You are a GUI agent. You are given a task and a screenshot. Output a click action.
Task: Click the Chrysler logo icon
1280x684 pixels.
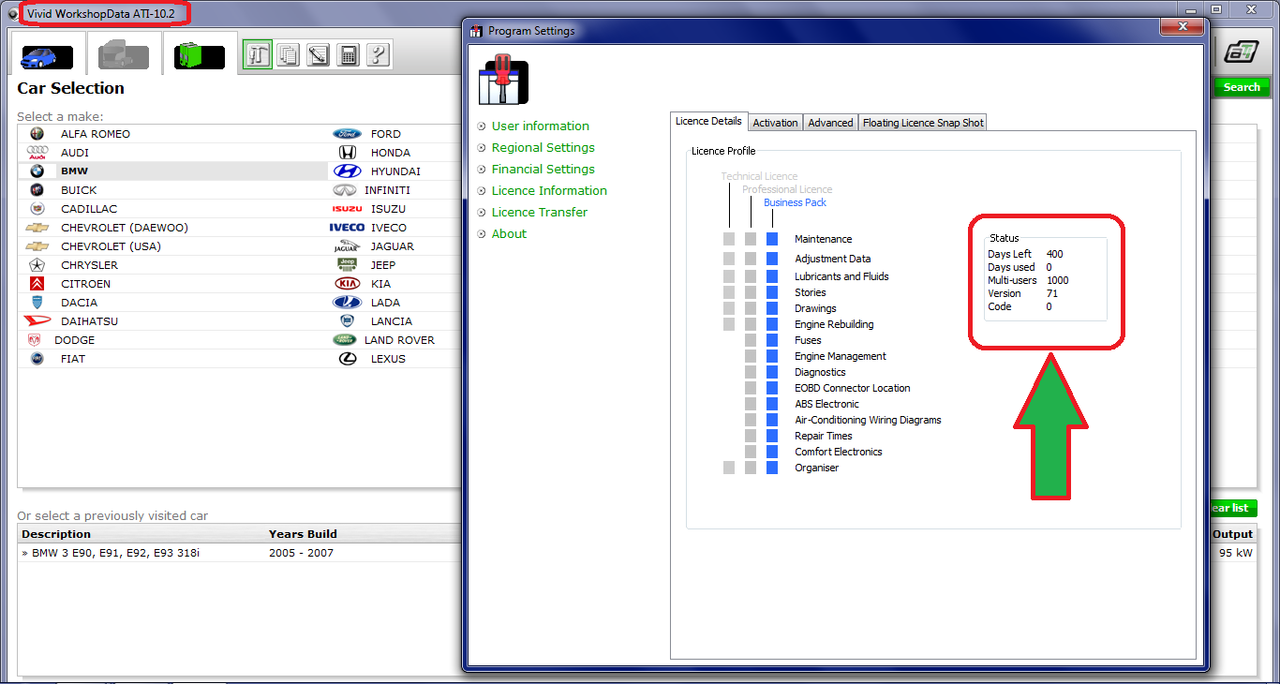pyautogui.click(x=37, y=265)
